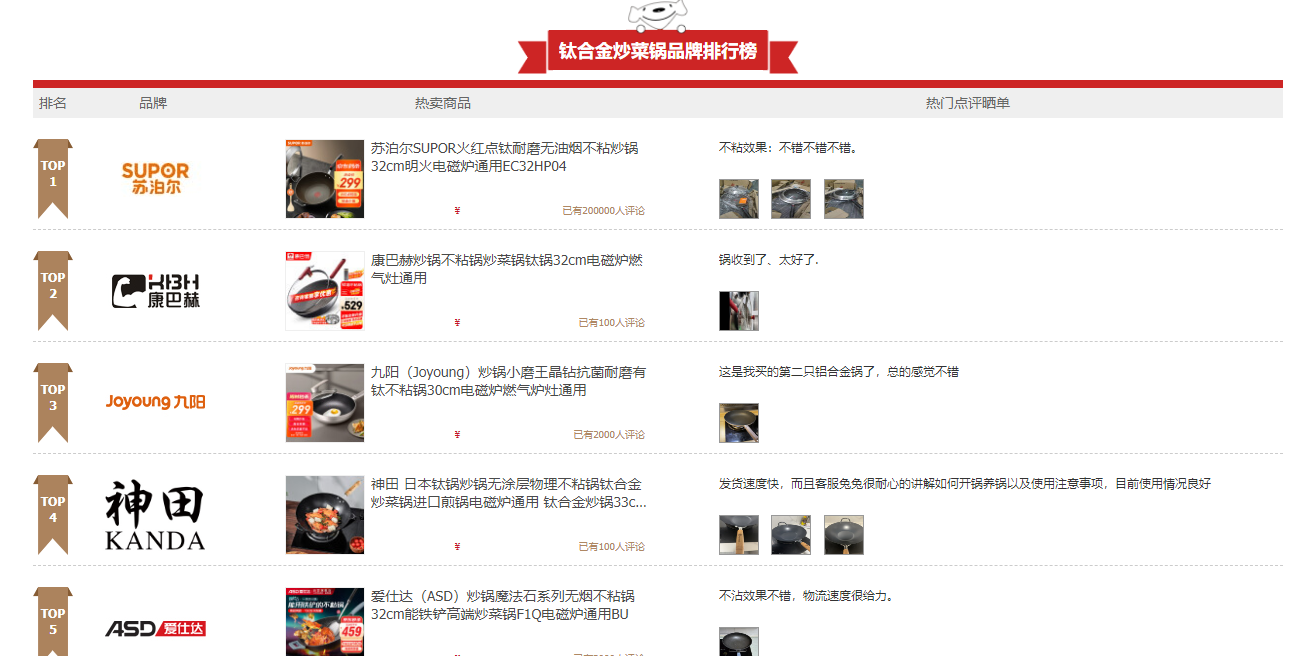Select the TOP 3 rank badge
1310x659 pixels.
(53, 402)
